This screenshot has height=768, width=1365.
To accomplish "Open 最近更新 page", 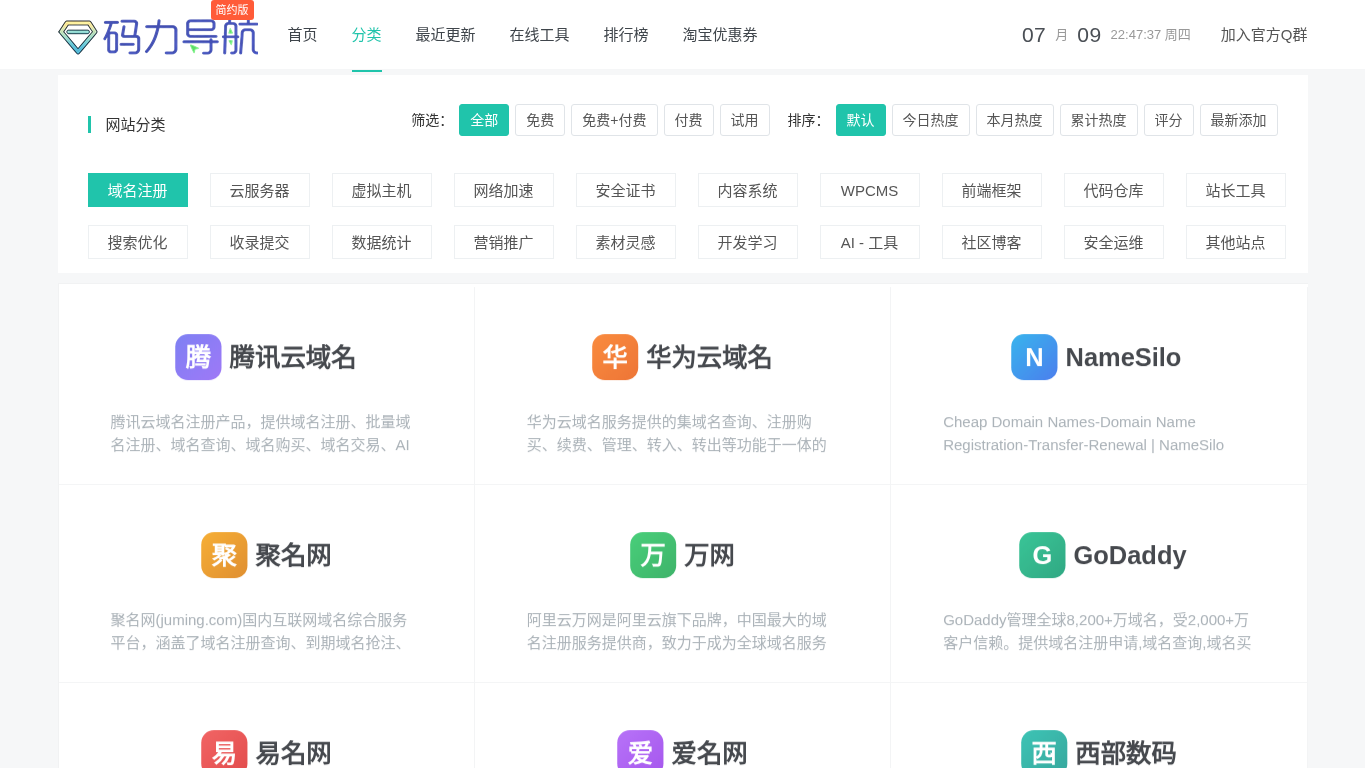I will click(x=446, y=35).
